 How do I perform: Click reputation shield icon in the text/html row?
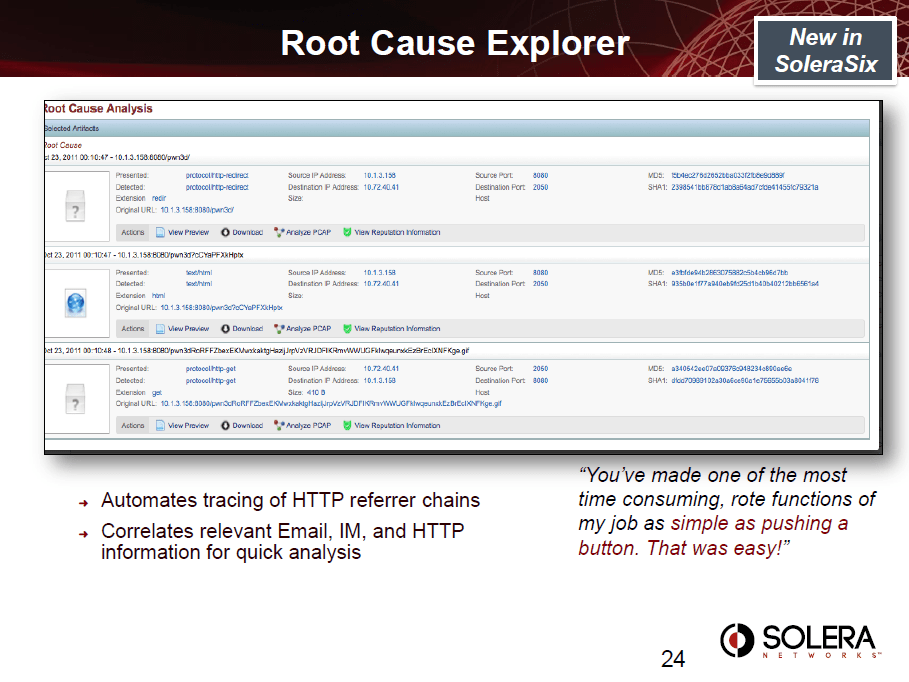347,329
